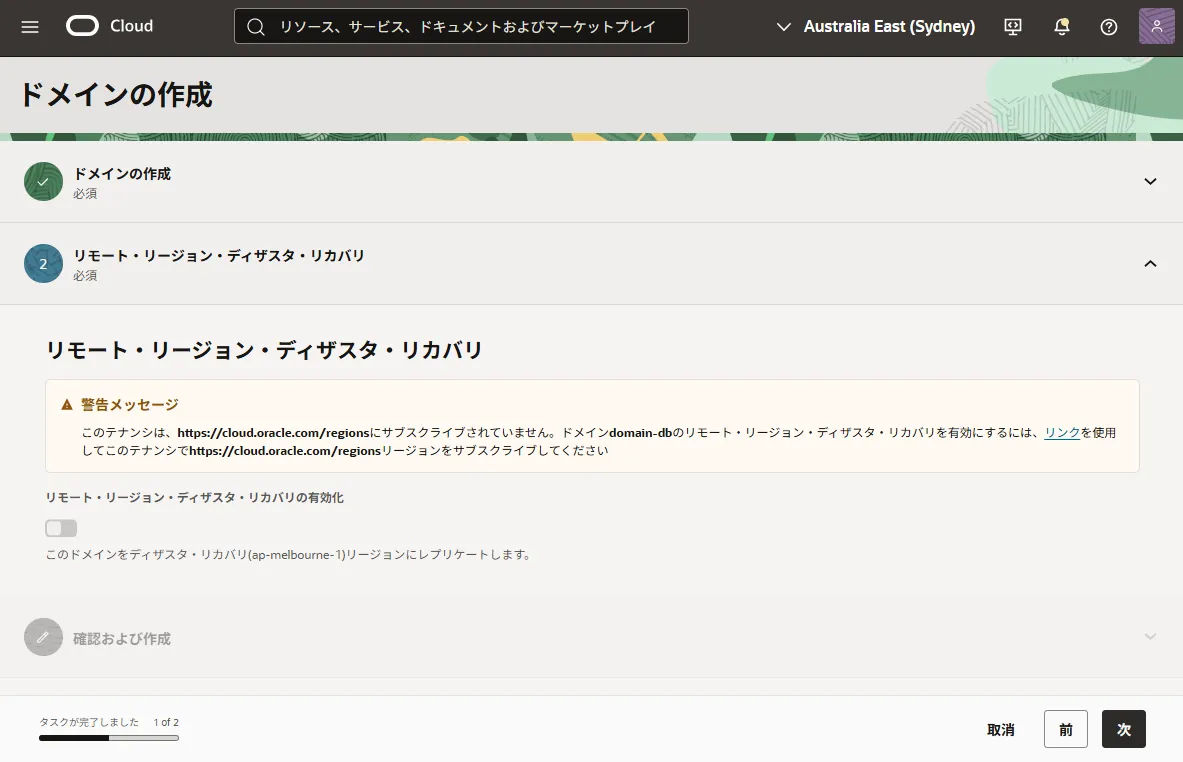Open the notifications bell
The width and height of the screenshot is (1183, 762).
coord(1060,27)
